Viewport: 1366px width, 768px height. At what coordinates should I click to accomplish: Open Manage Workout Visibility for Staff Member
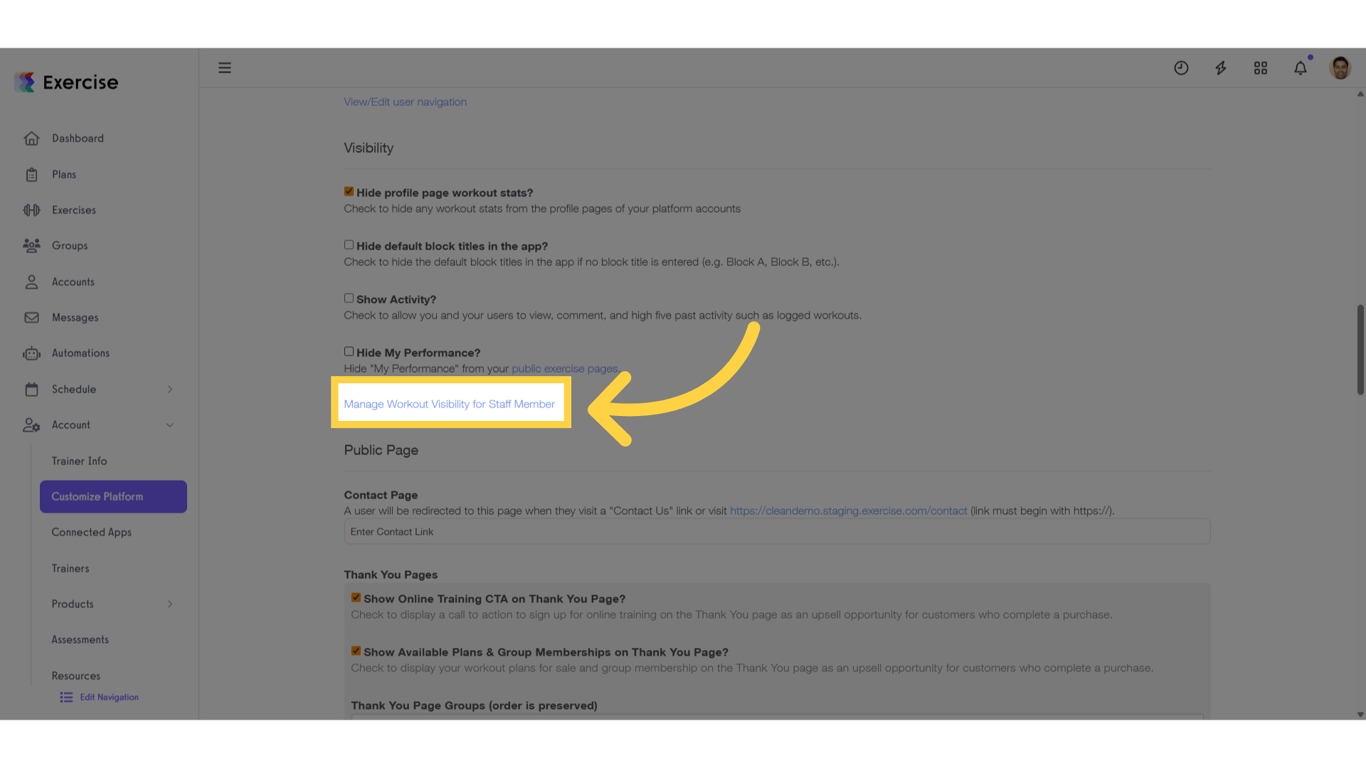point(449,404)
